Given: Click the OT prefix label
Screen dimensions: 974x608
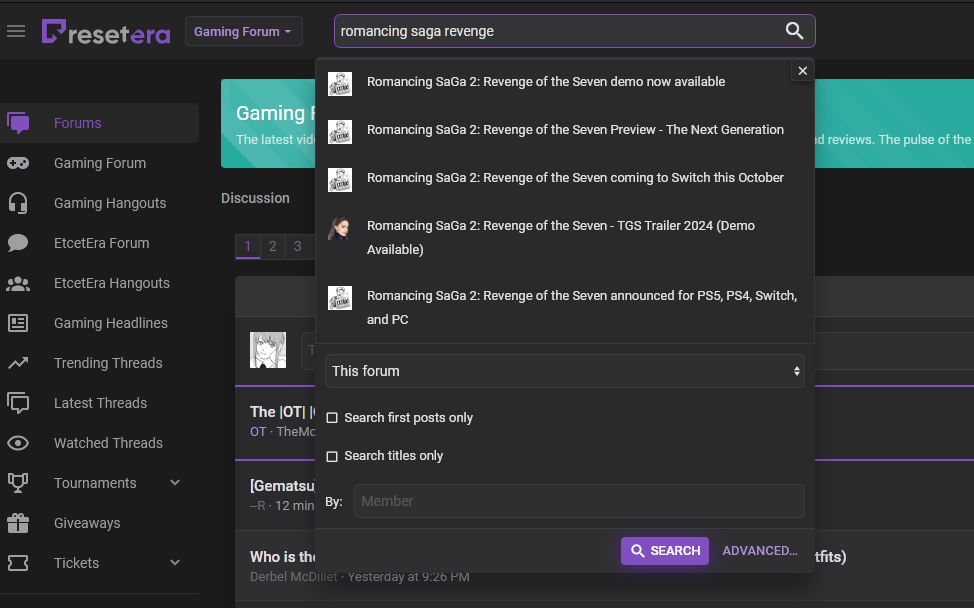Looking at the screenshot, I should 258,432.
